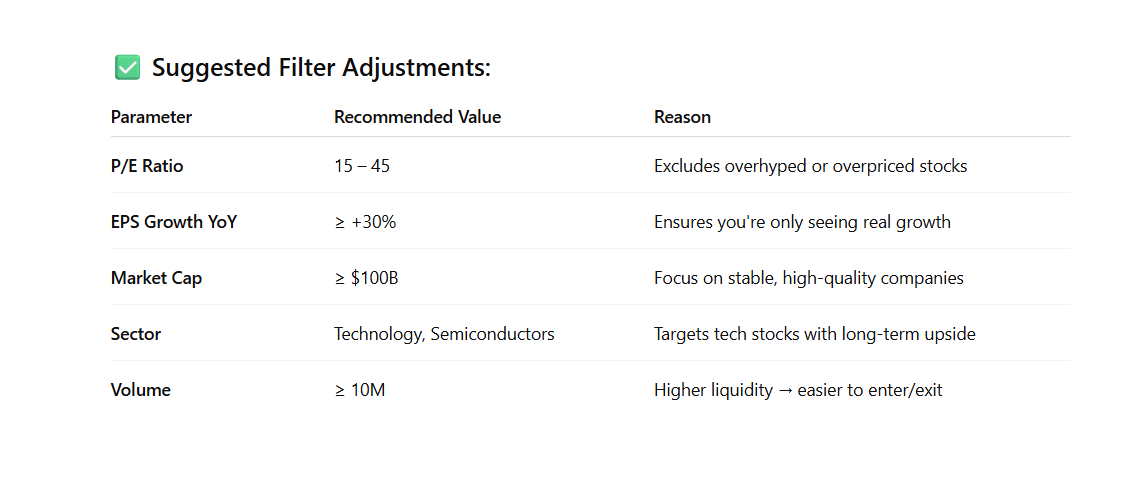Screen dimensions: 1124x480
Task: Click the ≥ $100B value cell
Action: [366, 278]
